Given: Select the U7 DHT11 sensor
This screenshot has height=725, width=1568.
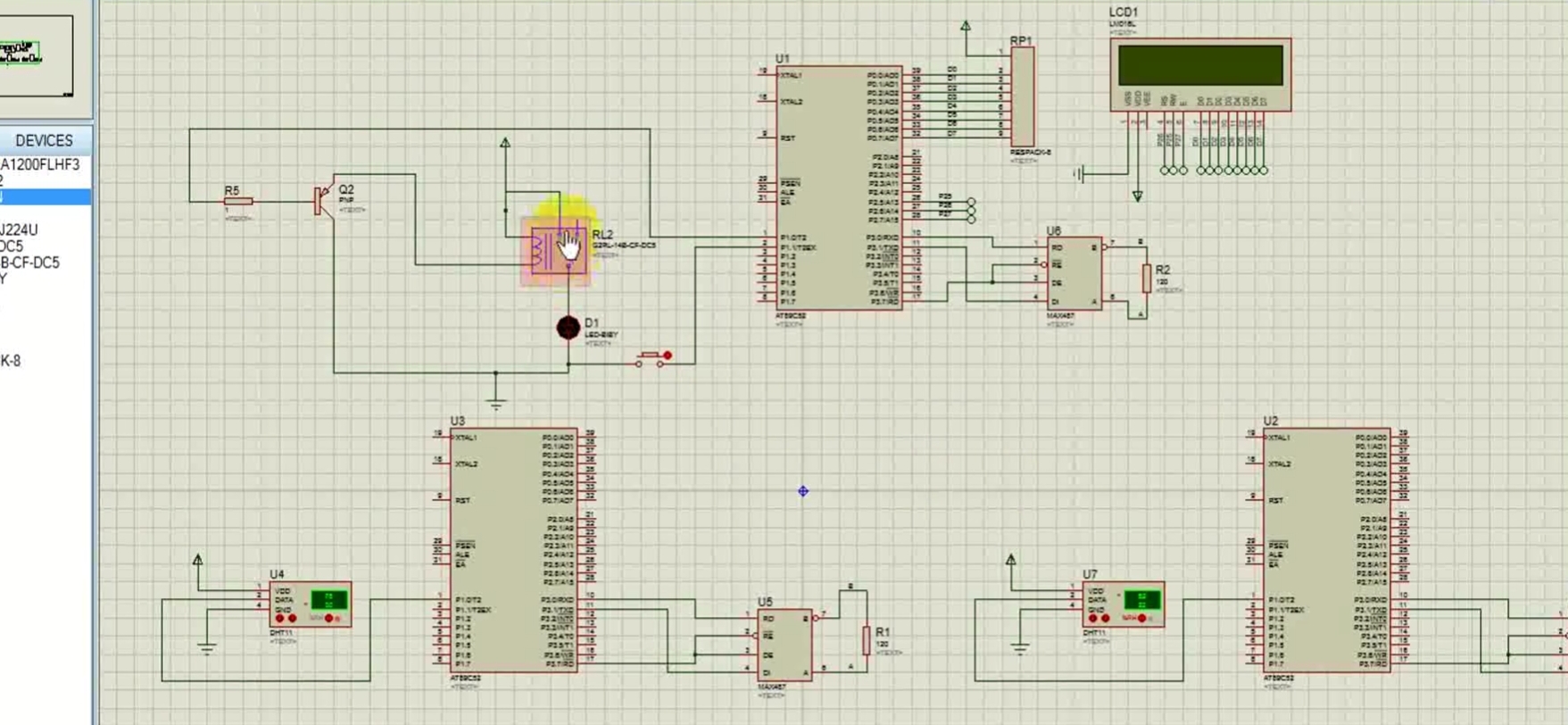Looking at the screenshot, I should [1124, 604].
